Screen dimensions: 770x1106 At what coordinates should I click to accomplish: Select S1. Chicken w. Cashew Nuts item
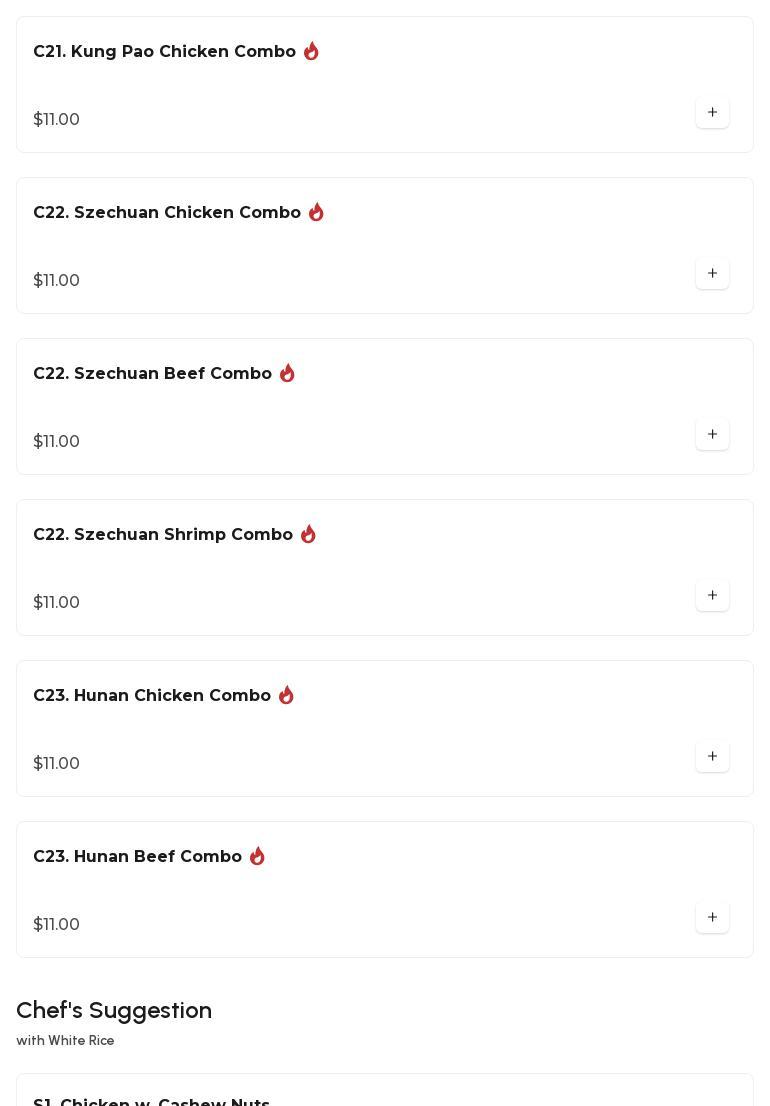(x=151, y=1100)
